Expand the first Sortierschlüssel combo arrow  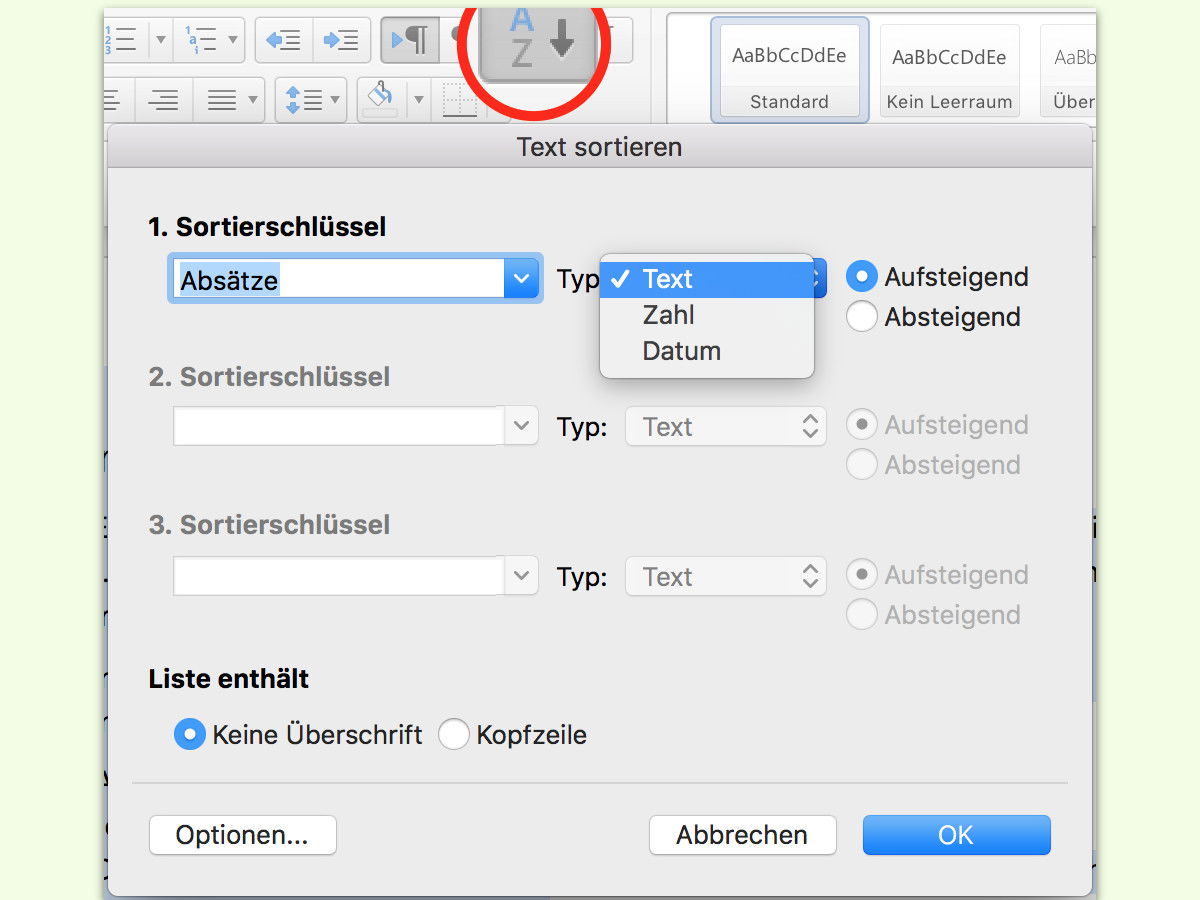point(521,279)
